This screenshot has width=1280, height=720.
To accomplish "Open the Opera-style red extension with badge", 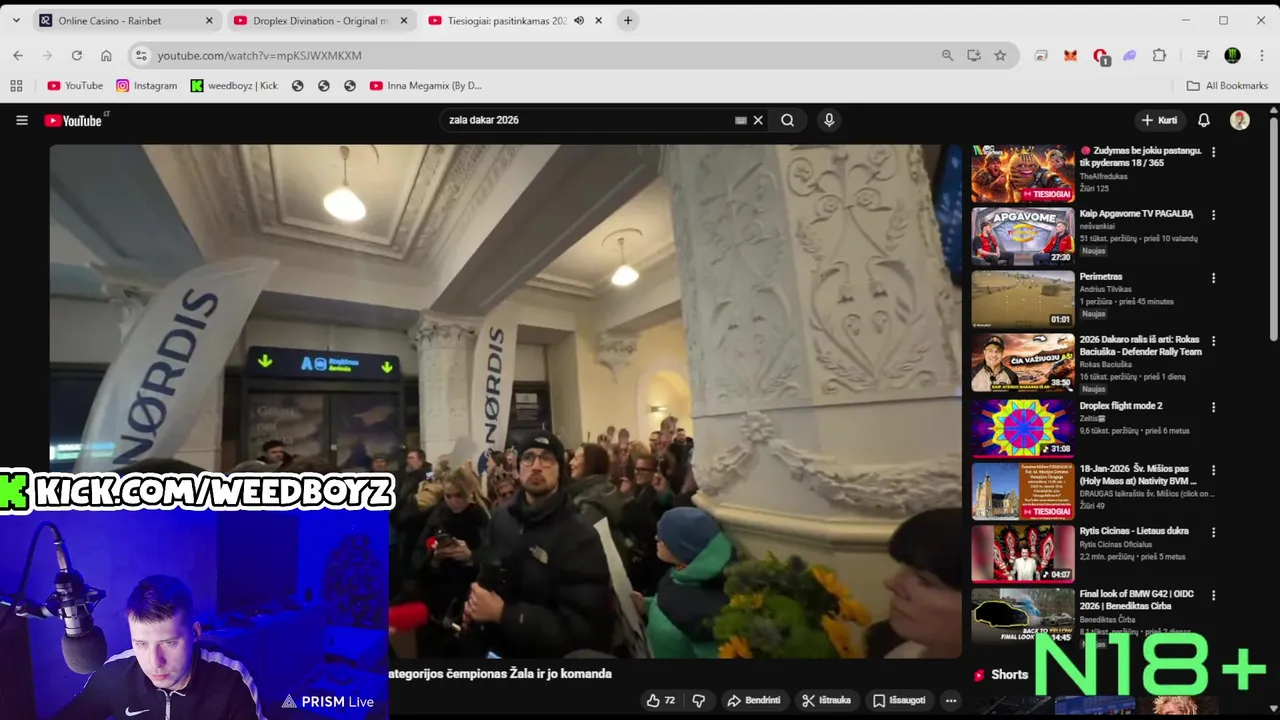I will pos(1101,56).
